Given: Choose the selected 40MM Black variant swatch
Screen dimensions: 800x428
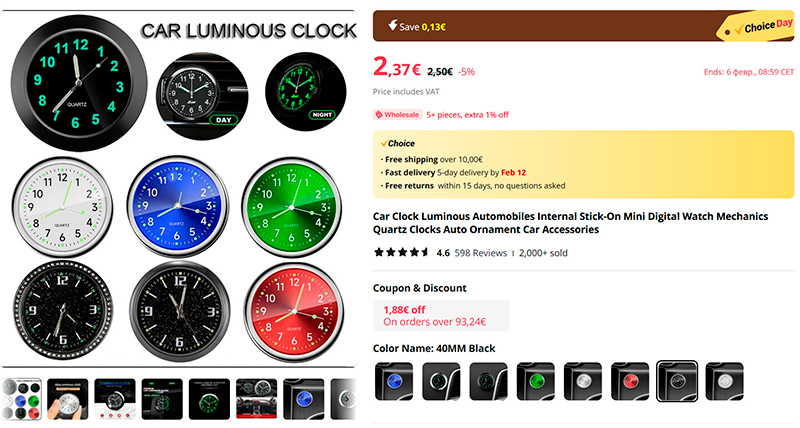Looking at the screenshot, I should [677, 381].
